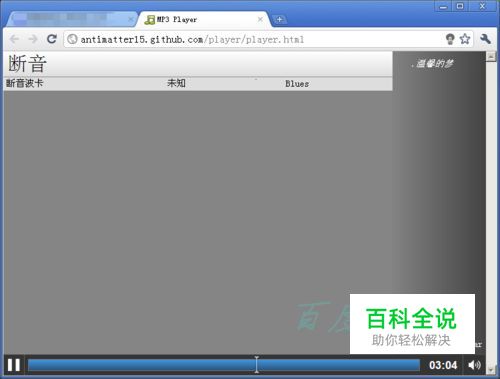Open a new tab with plus button
The image size is (500, 379).
point(279,20)
